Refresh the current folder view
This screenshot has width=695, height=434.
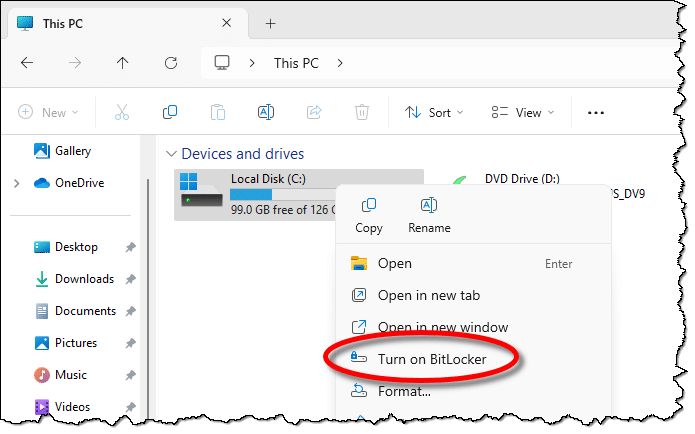coord(171,62)
